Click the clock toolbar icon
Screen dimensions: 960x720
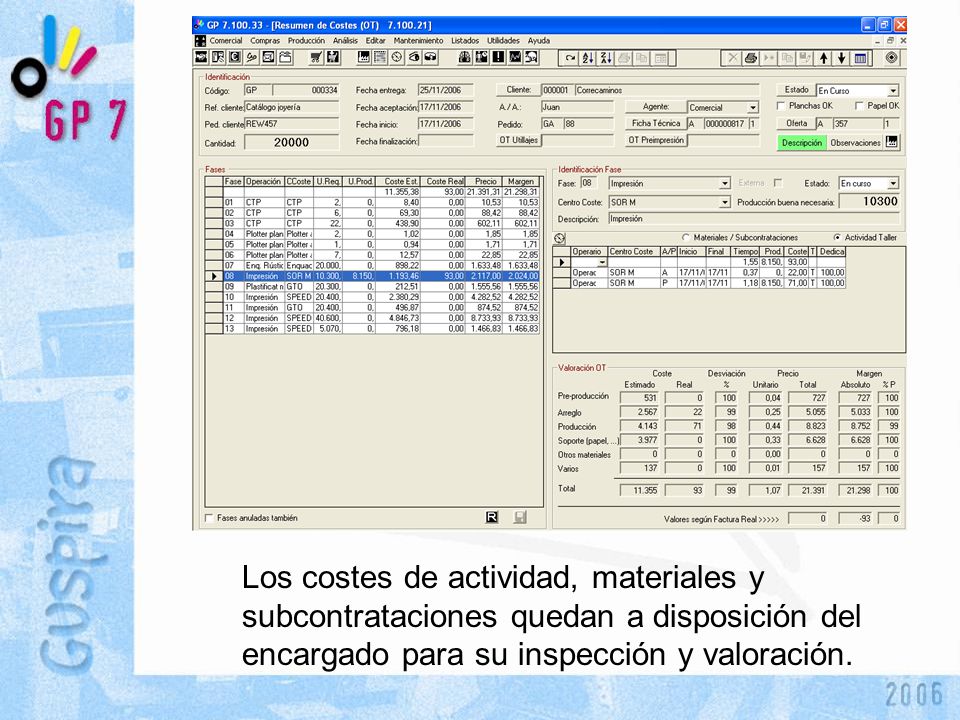(397, 58)
